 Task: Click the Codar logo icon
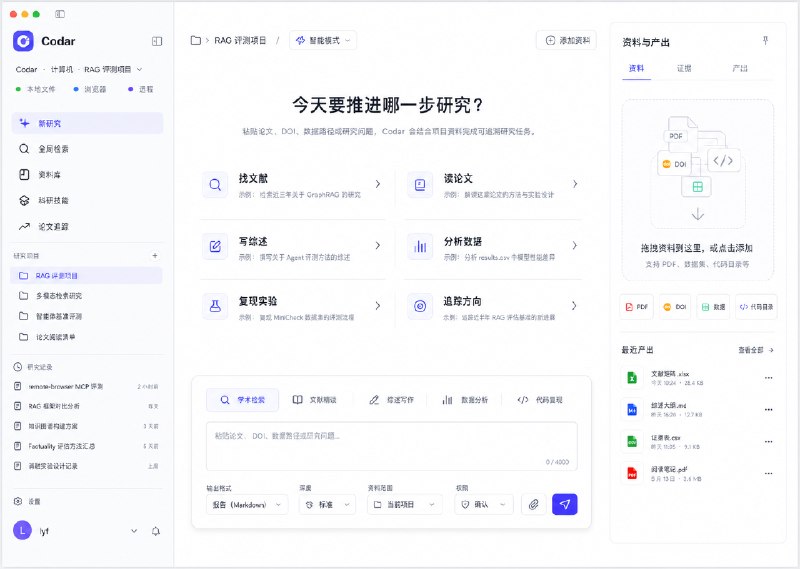pyautogui.click(x=23, y=41)
